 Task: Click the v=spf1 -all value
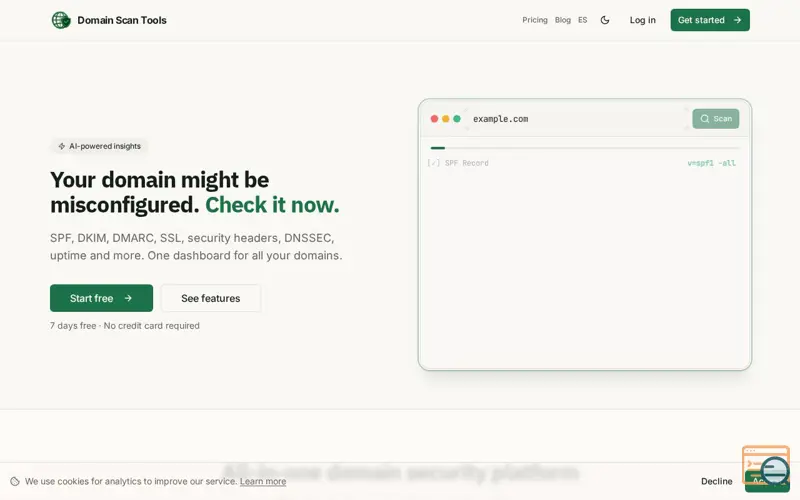pos(711,163)
